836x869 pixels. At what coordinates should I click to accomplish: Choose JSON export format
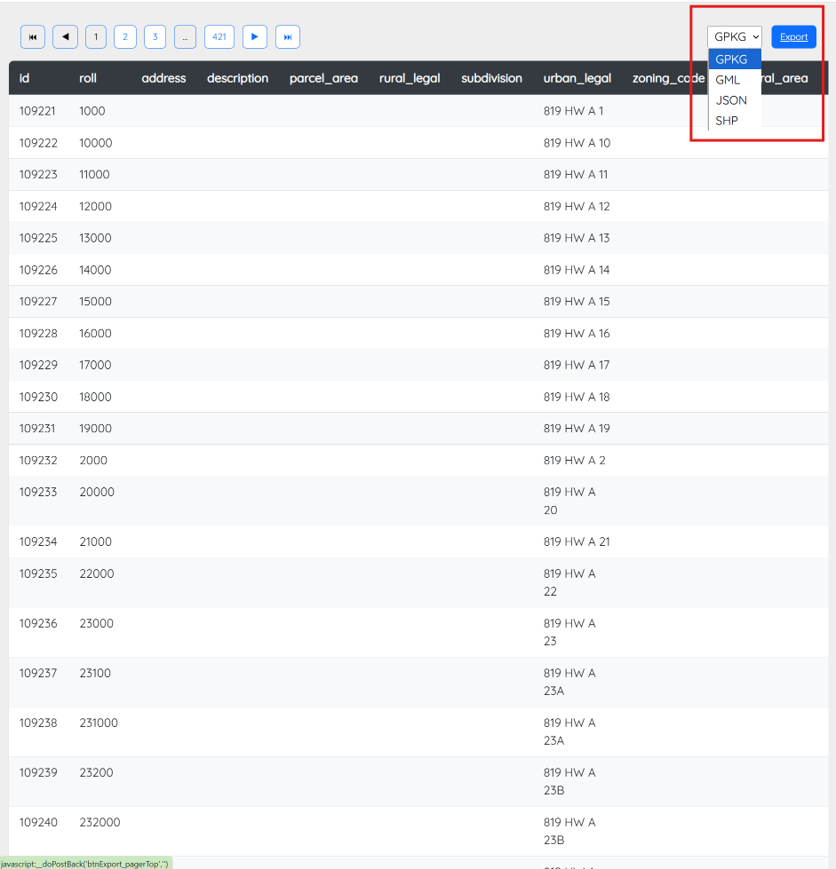pyautogui.click(x=731, y=100)
